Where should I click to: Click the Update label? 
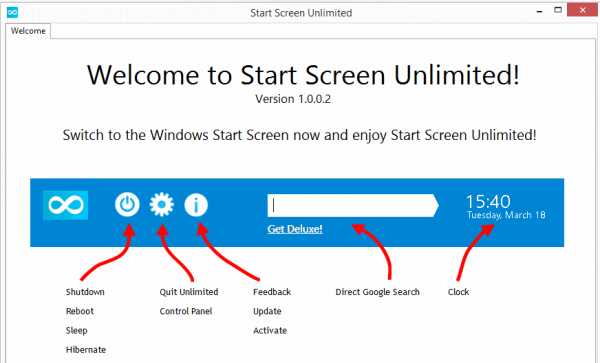[x=267, y=311]
